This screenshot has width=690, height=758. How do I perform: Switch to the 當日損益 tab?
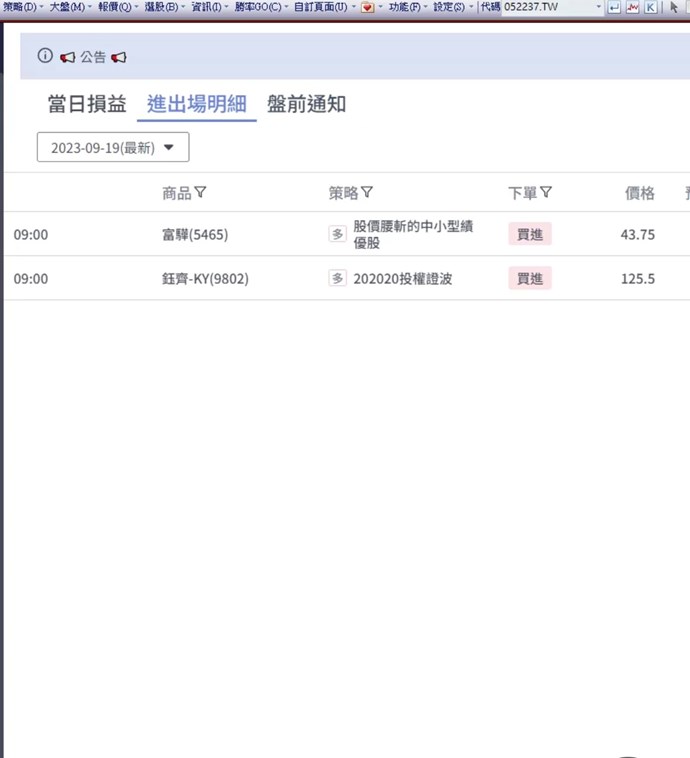(x=87, y=104)
